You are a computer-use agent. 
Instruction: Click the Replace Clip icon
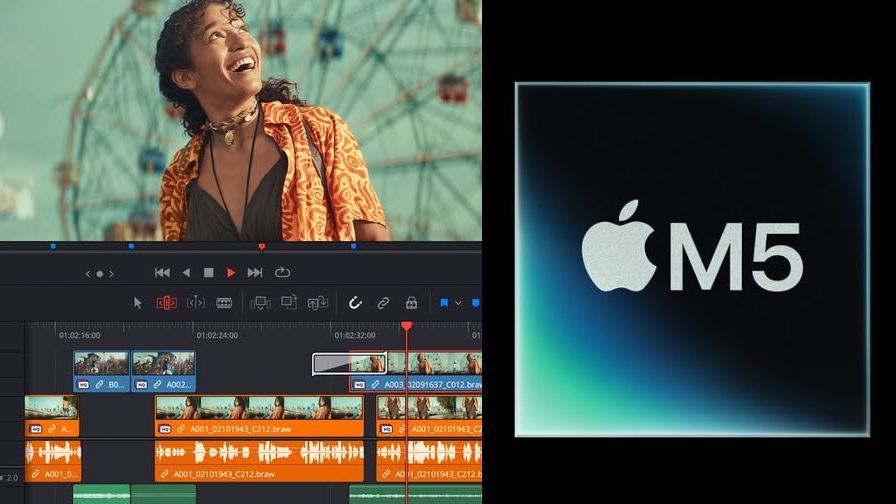coord(318,303)
